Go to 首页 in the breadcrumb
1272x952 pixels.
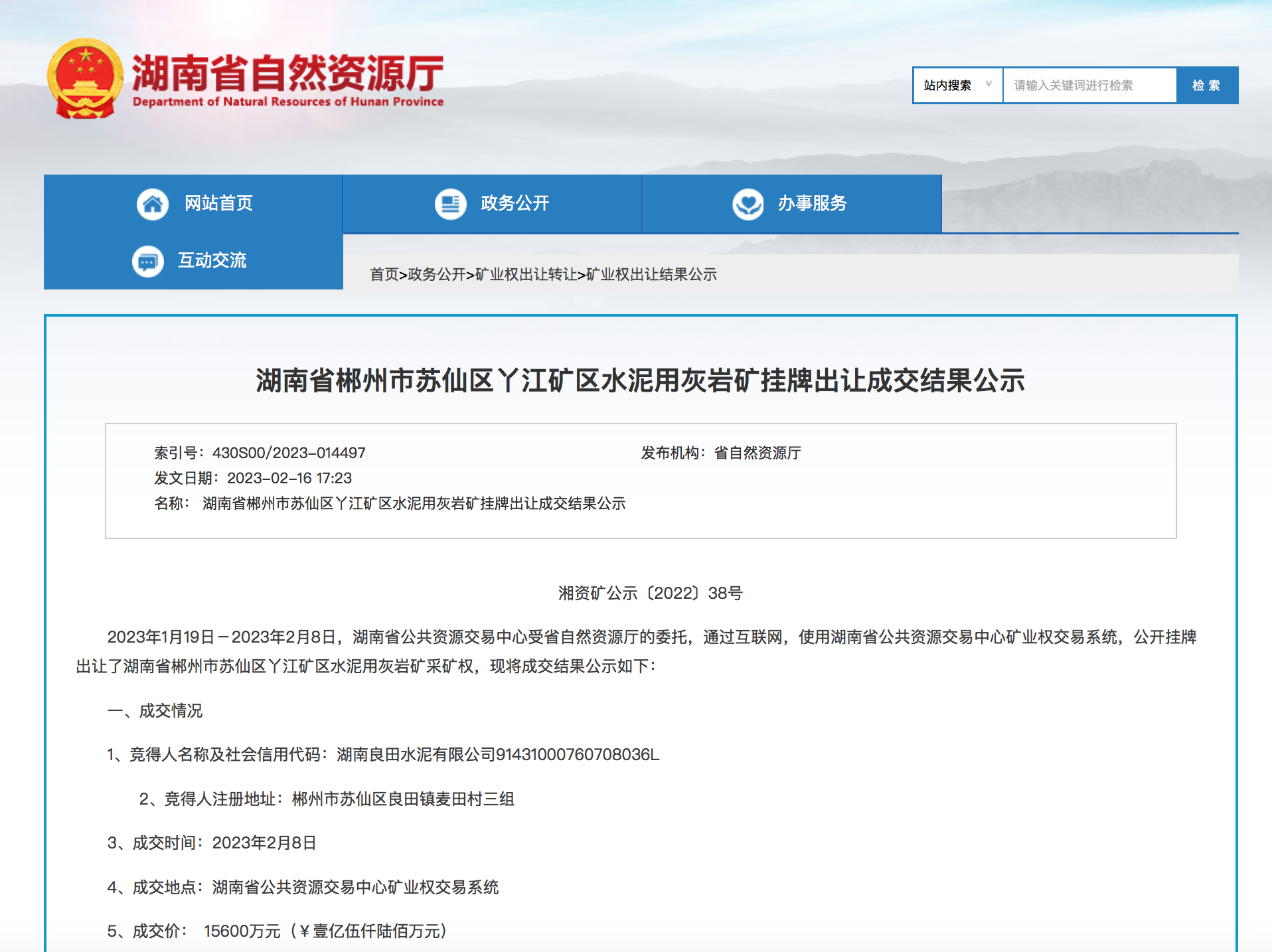coord(384,274)
